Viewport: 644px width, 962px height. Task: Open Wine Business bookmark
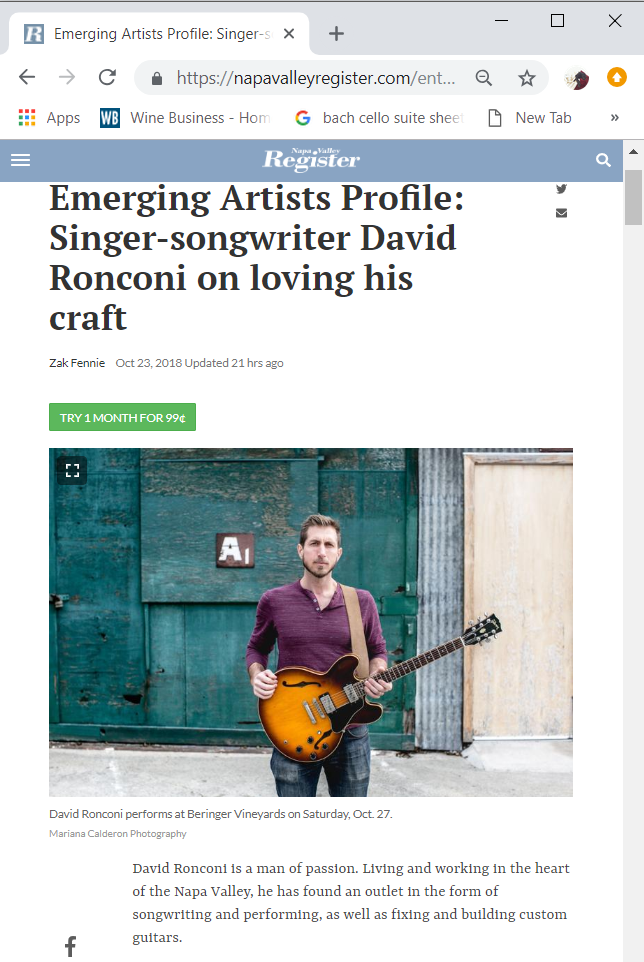(x=185, y=118)
